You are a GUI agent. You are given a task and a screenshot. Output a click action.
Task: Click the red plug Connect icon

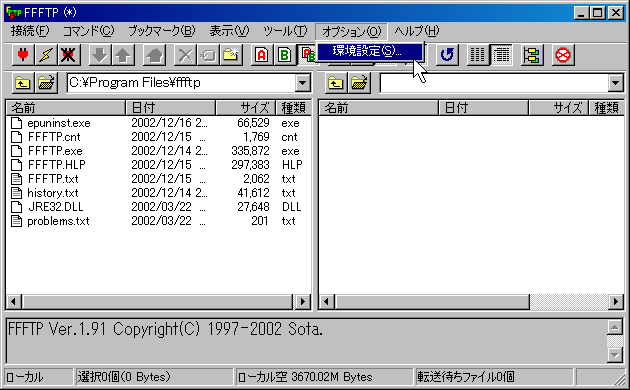pyautogui.click(x=23, y=55)
